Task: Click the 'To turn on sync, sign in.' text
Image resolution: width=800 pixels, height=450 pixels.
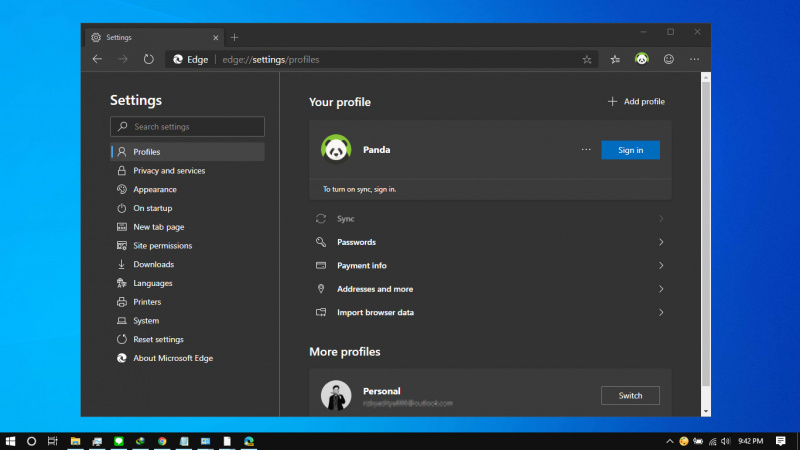Action: pyautogui.click(x=359, y=189)
